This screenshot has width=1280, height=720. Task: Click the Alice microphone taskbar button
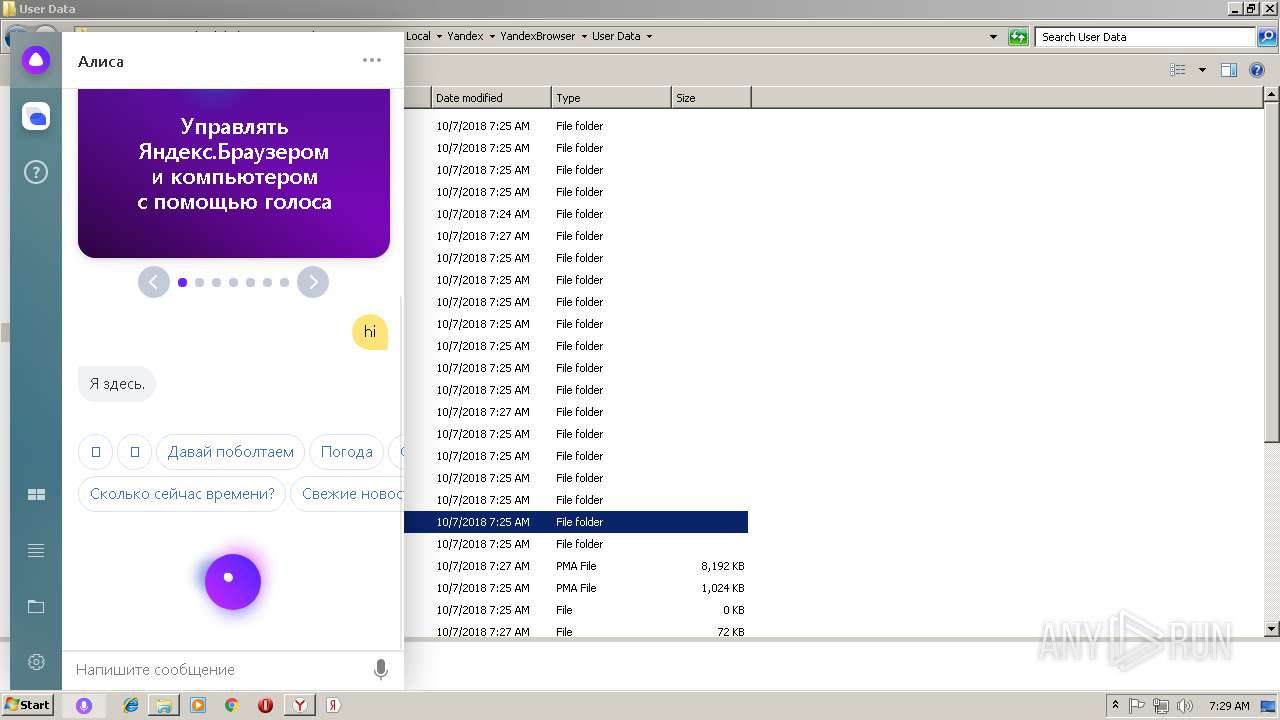tap(84, 705)
